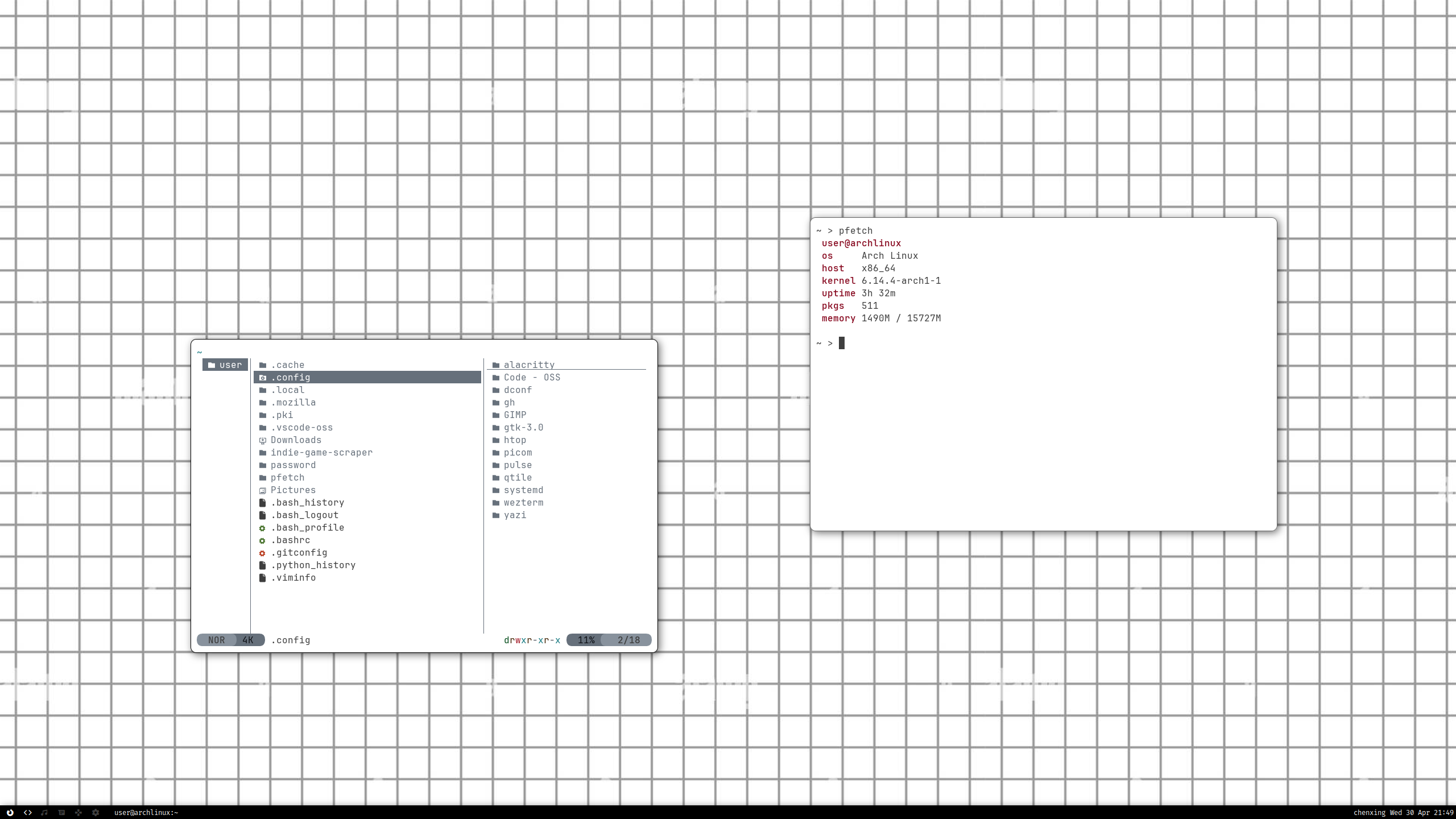Click the yazi folder icon in the preview

[496, 515]
